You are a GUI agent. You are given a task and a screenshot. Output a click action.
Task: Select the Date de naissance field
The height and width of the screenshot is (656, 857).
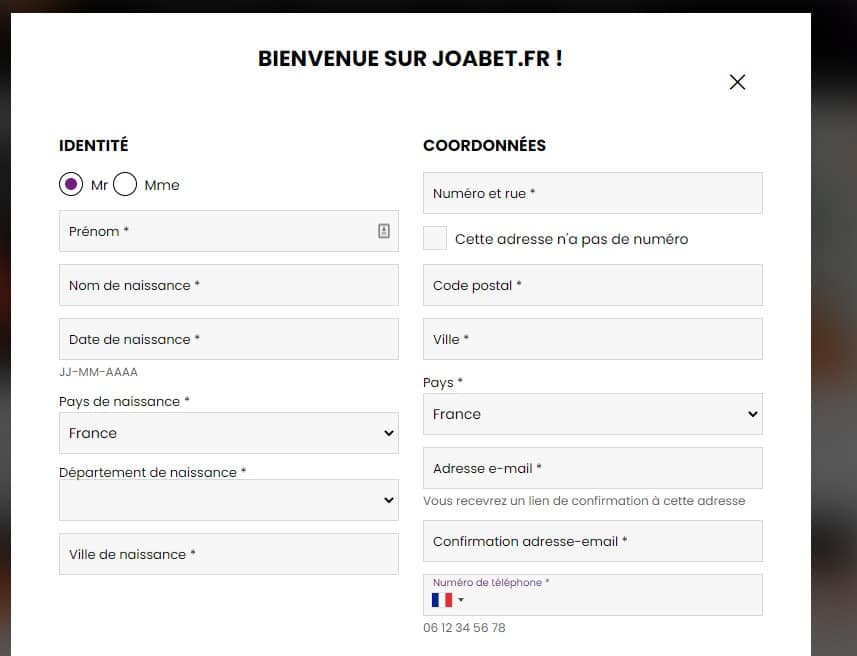229,339
